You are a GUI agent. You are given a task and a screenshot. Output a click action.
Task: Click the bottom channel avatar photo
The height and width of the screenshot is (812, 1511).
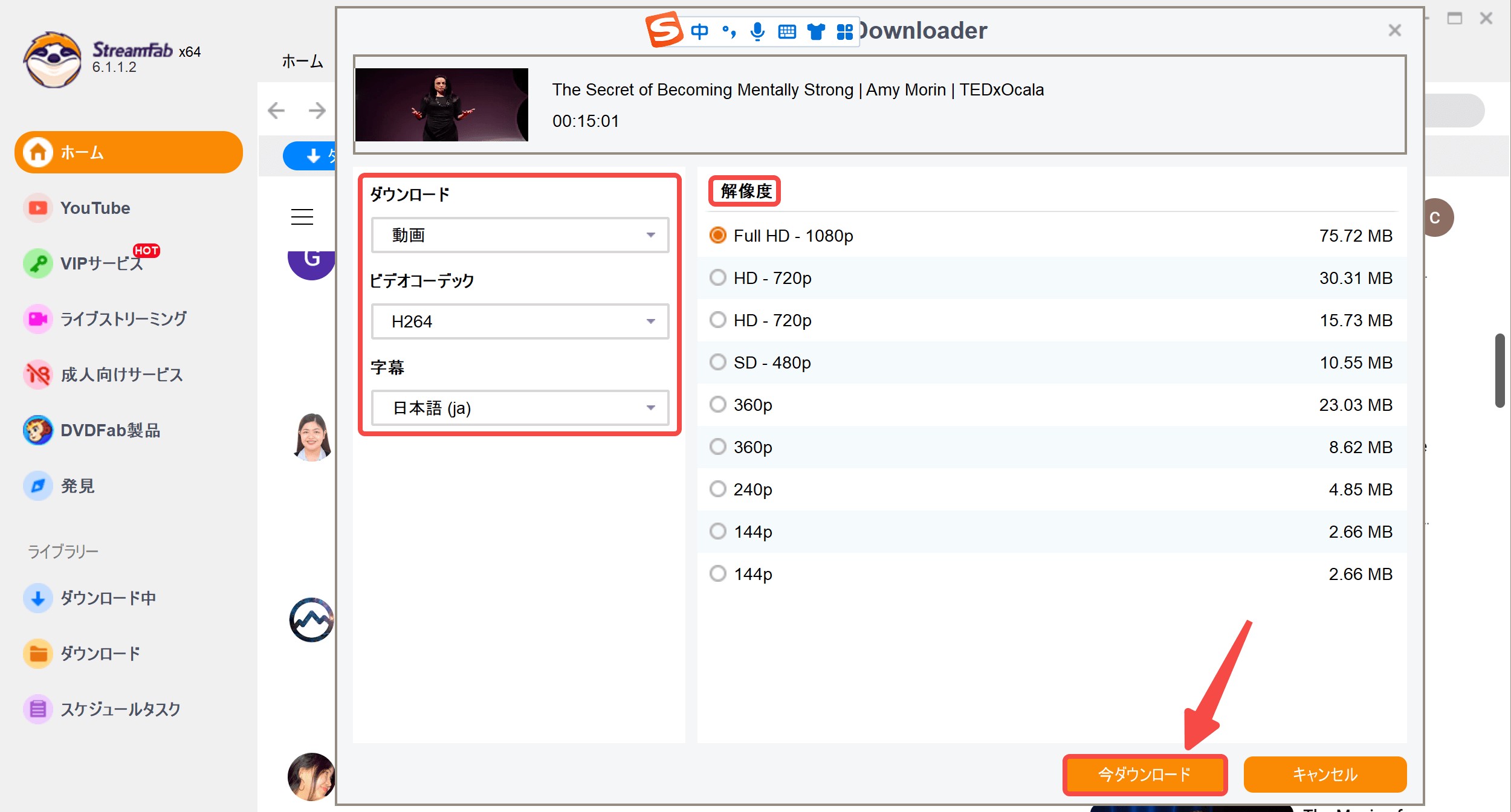click(312, 776)
